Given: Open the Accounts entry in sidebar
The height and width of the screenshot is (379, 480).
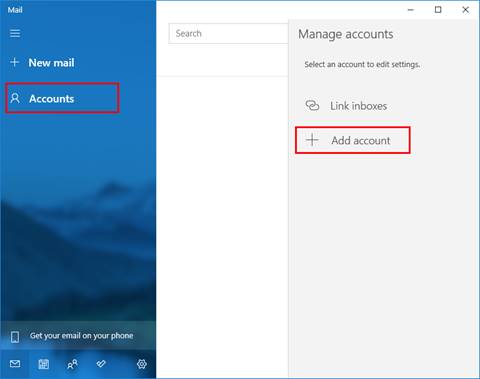Looking at the screenshot, I should 62,98.
